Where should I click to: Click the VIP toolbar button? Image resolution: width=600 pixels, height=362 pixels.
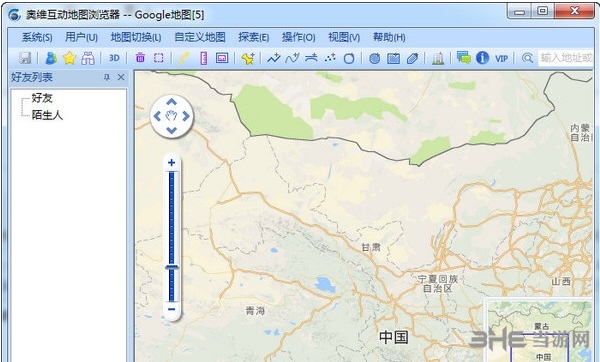[x=501, y=59]
